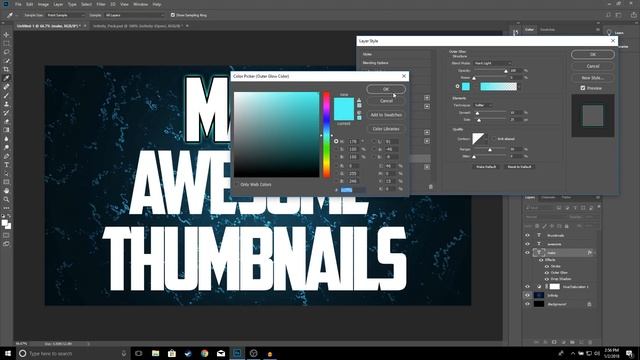Hide the Hue/Saturation 1 adjustment layer
Screen dimensions: 640x360
pos(527,287)
